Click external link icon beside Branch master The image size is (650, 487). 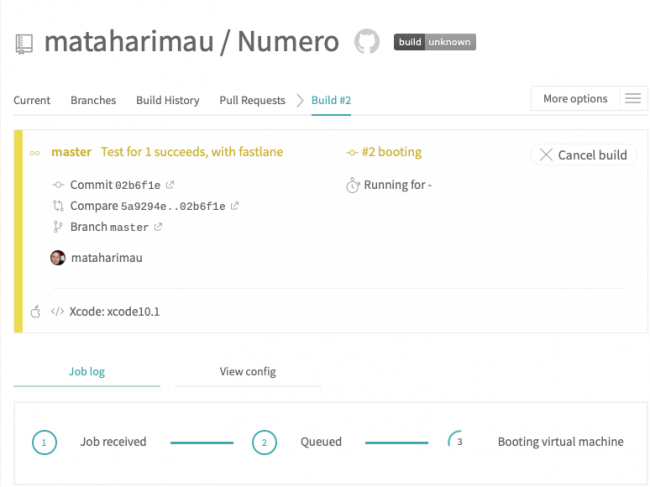pyautogui.click(x=158, y=227)
